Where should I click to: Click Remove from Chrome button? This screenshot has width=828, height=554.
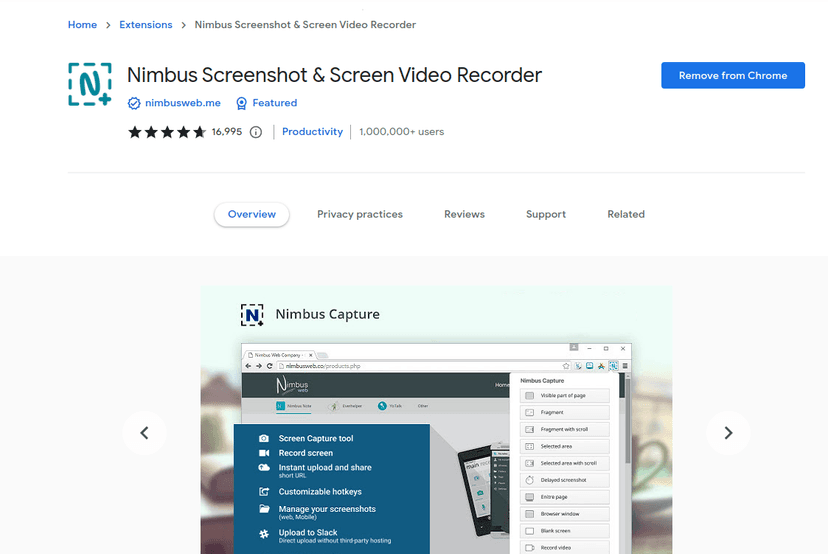tap(733, 76)
